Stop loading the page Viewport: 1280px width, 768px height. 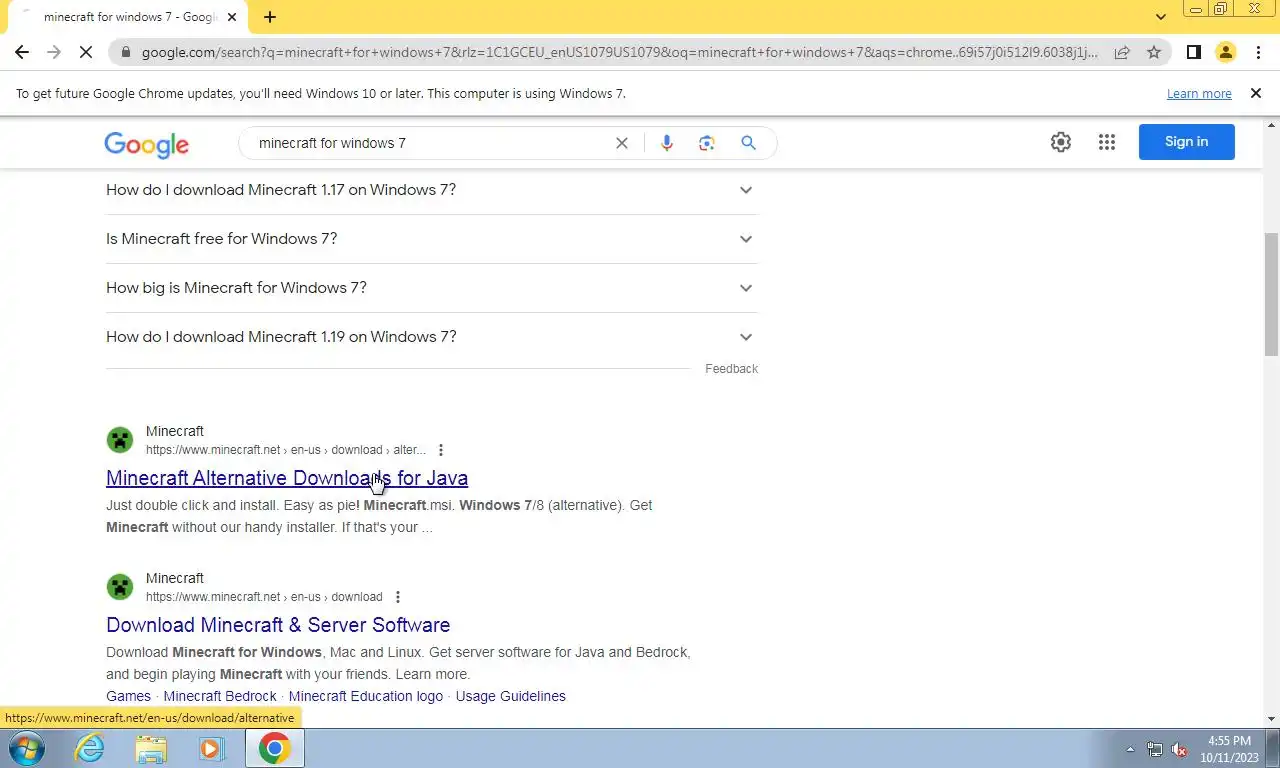click(86, 52)
